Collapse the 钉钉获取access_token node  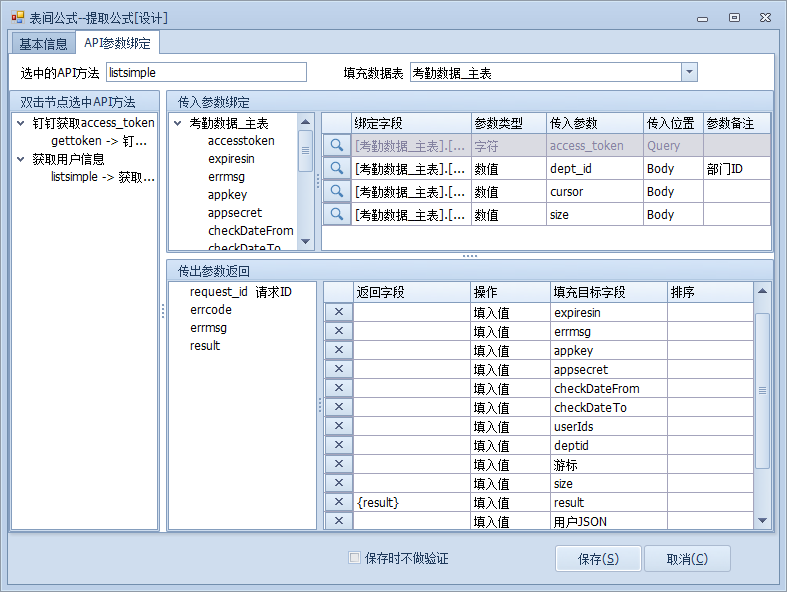tap(21, 124)
